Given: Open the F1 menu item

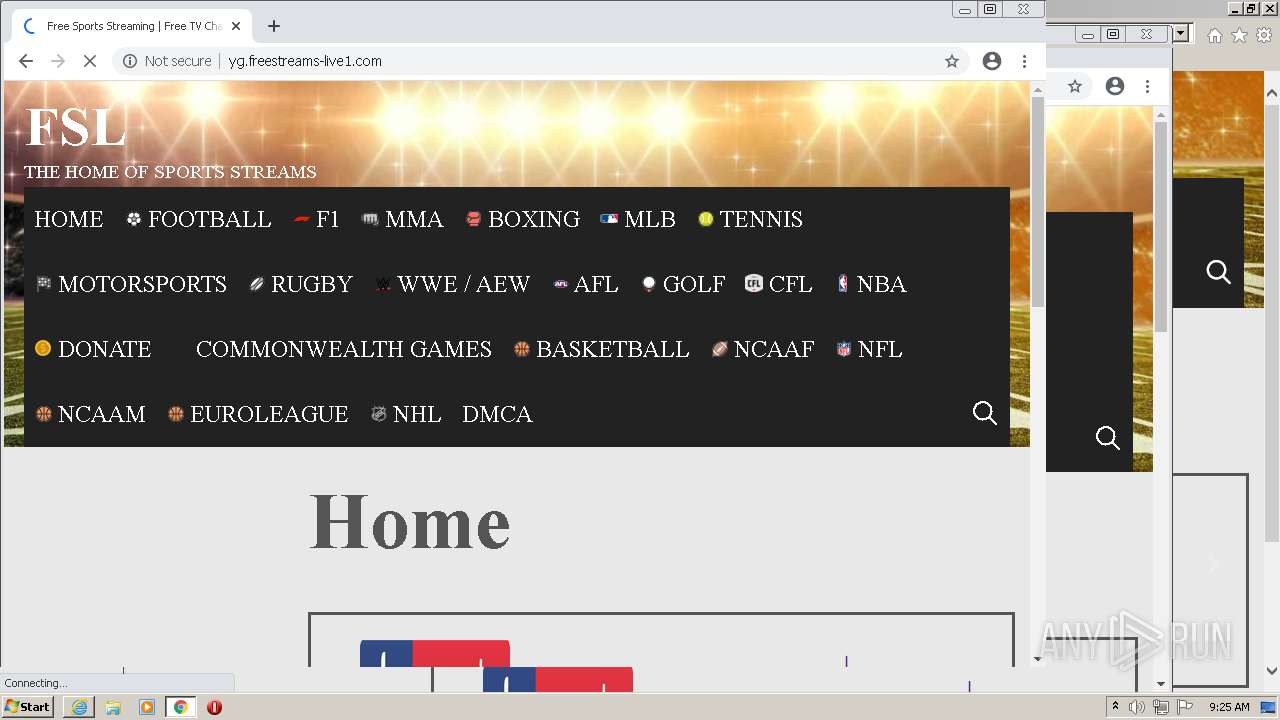Looking at the screenshot, I should click(317, 219).
